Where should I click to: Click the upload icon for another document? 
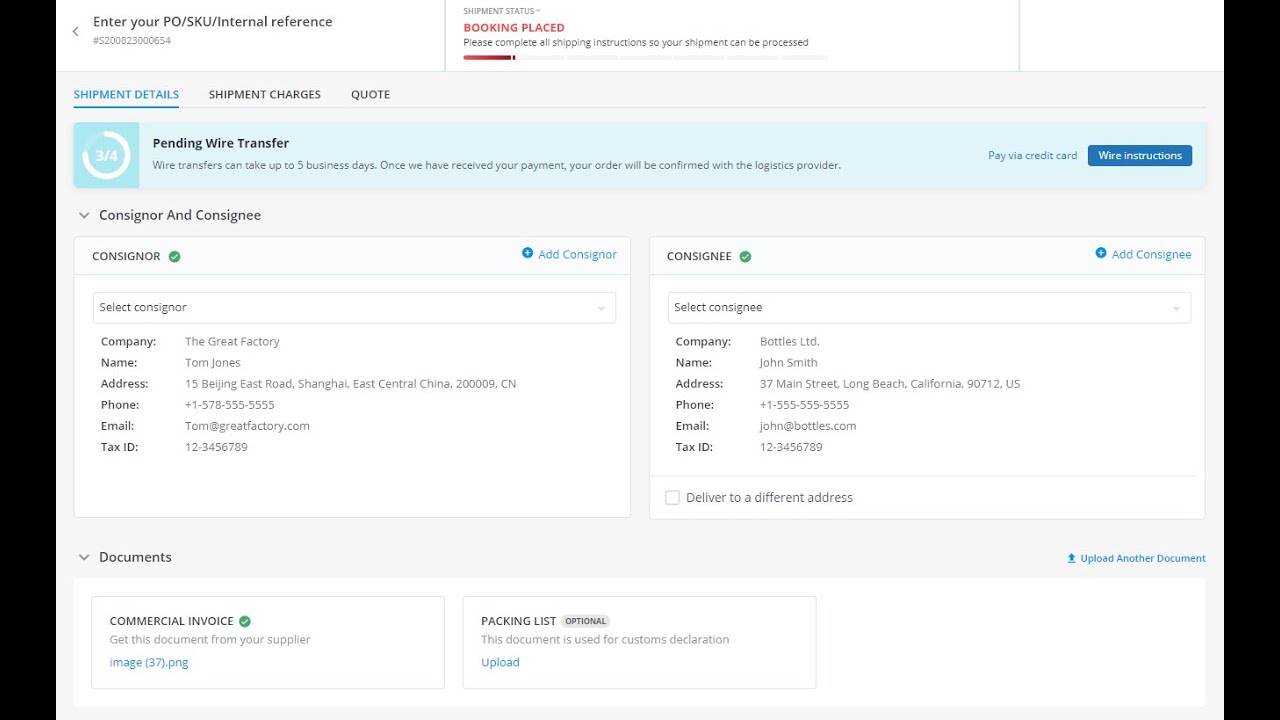tap(1072, 558)
